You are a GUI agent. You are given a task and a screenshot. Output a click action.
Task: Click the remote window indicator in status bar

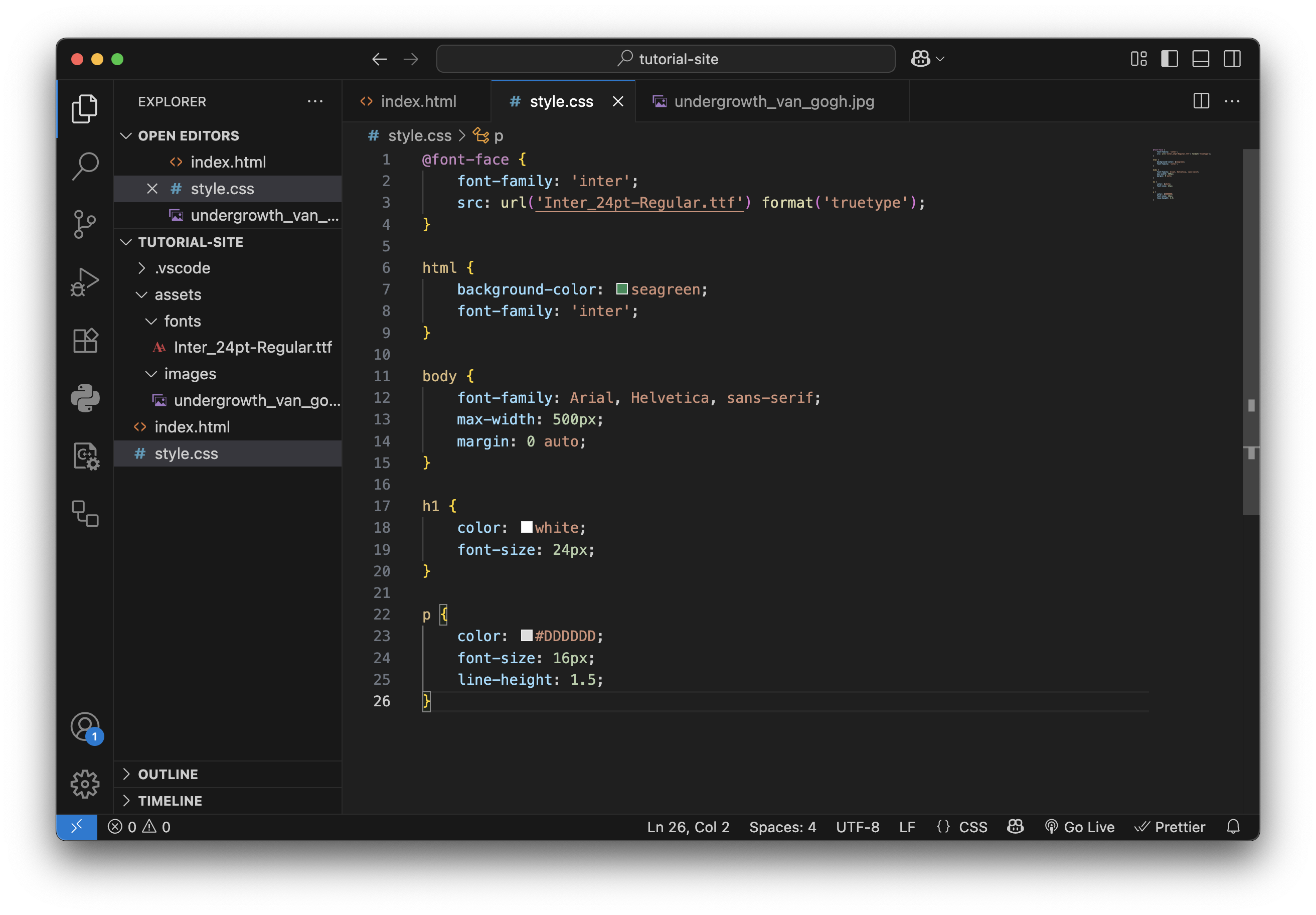click(76, 827)
